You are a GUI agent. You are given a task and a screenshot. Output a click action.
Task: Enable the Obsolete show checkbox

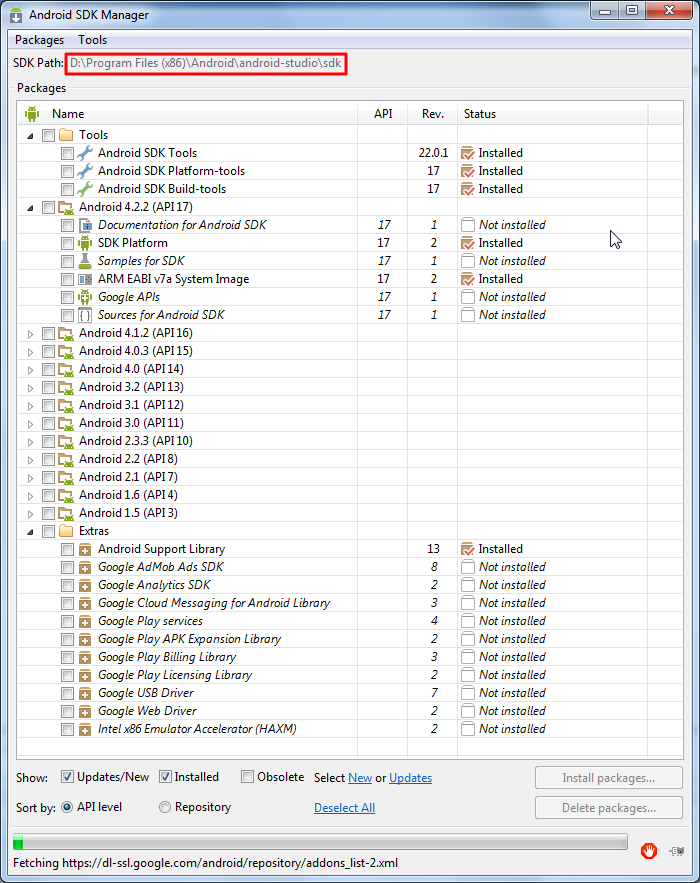click(247, 777)
